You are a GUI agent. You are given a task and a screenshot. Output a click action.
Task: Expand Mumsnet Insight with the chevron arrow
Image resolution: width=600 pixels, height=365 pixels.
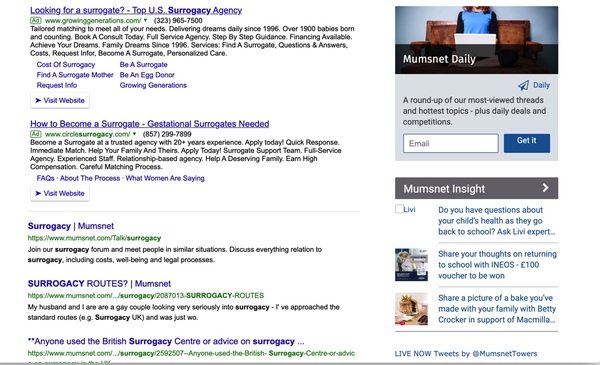(545, 188)
